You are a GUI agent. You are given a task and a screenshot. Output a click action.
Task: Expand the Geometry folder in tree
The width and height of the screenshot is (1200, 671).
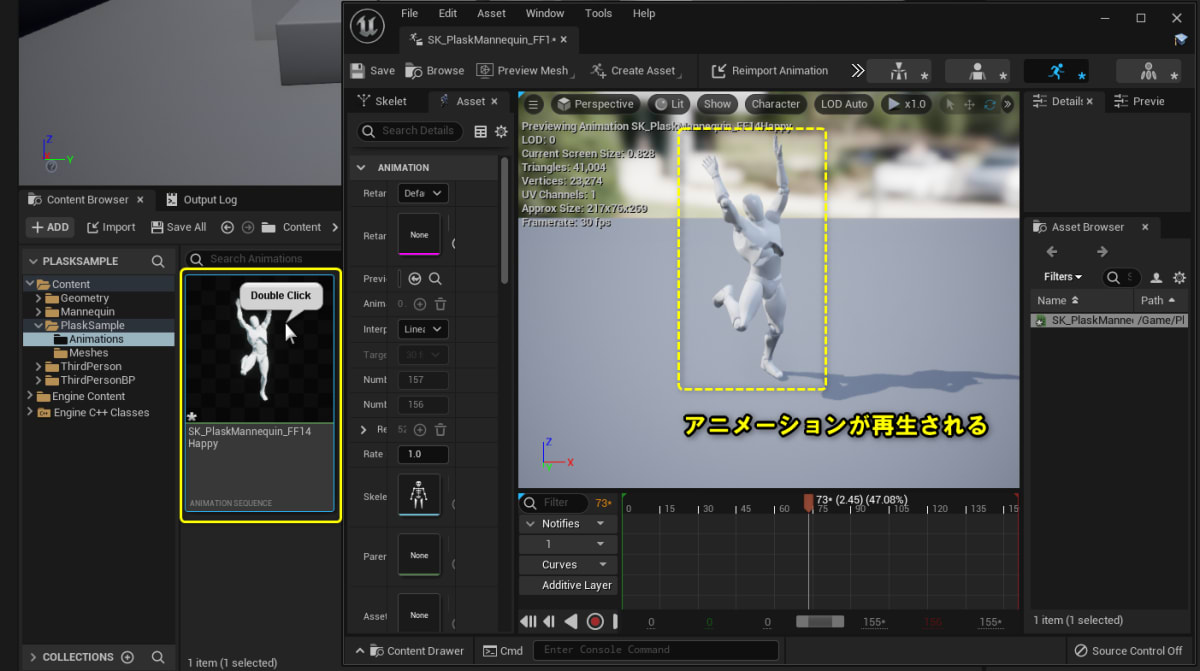40,298
